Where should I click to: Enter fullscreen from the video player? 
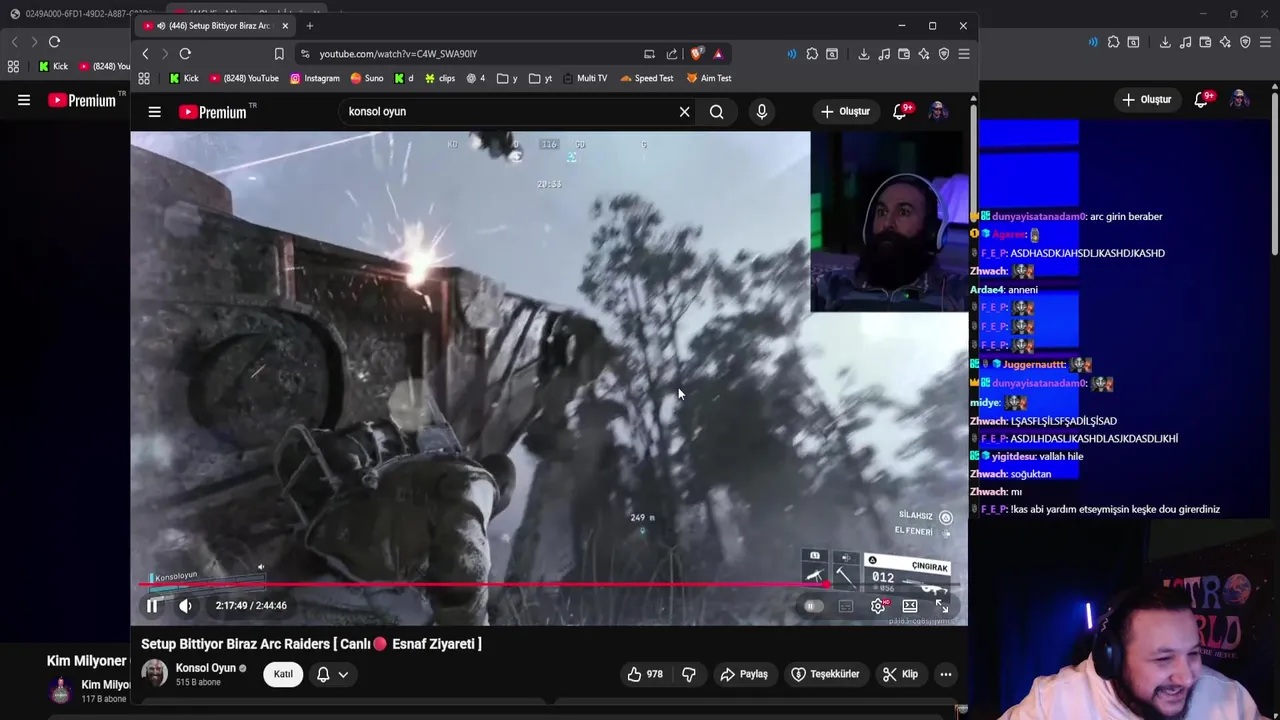942,605
